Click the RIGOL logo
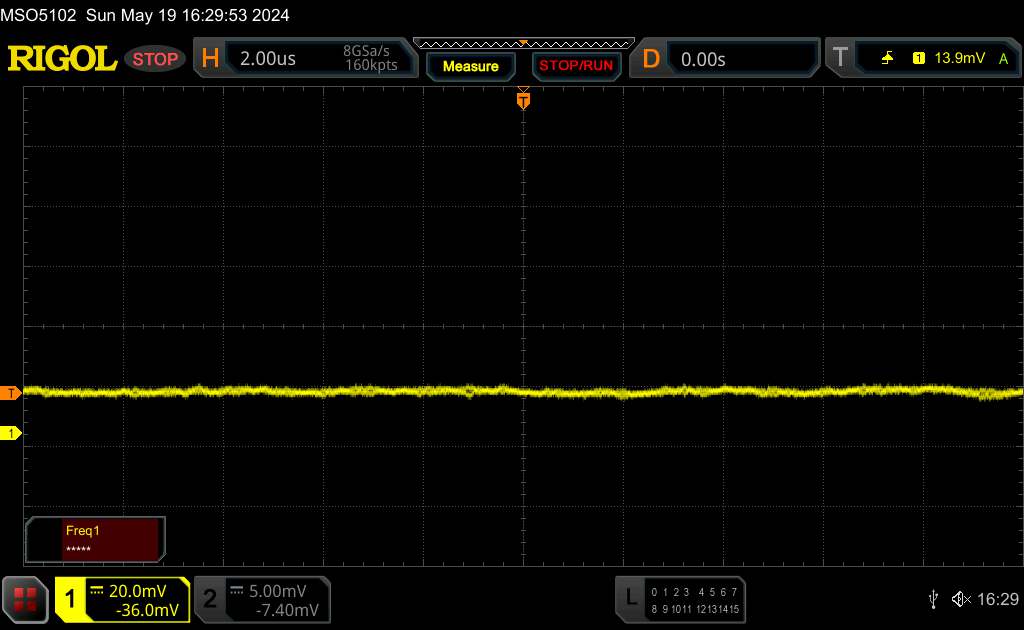 [x=62, y=59]
